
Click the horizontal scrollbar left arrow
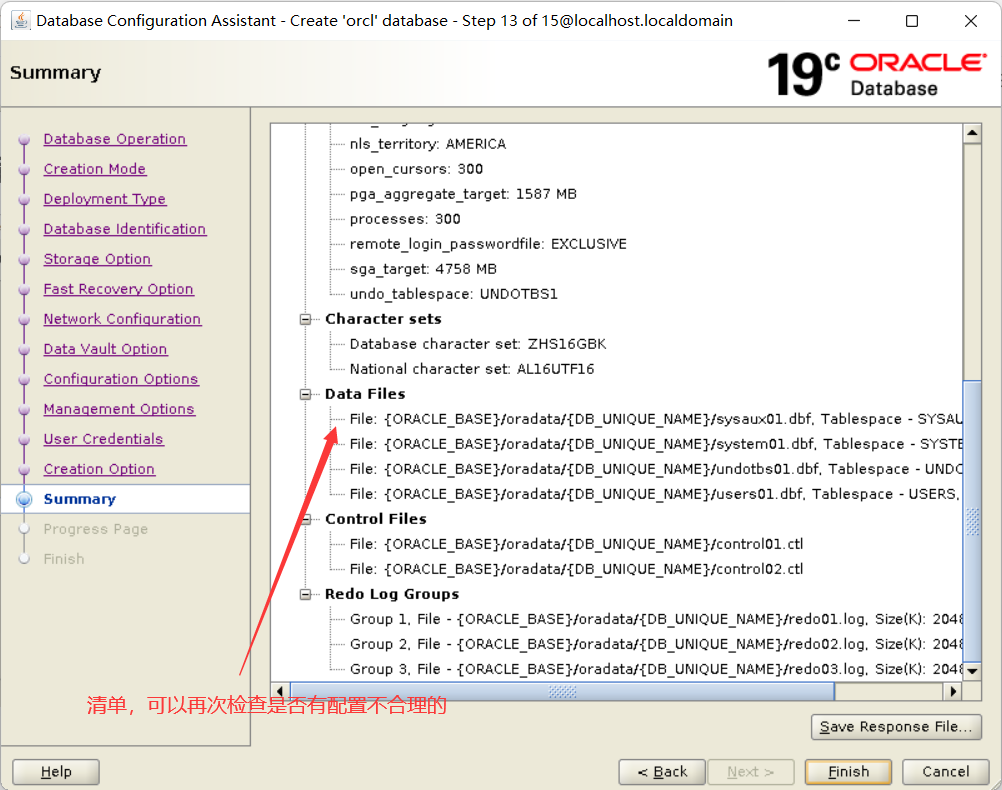tap(280, 691)
